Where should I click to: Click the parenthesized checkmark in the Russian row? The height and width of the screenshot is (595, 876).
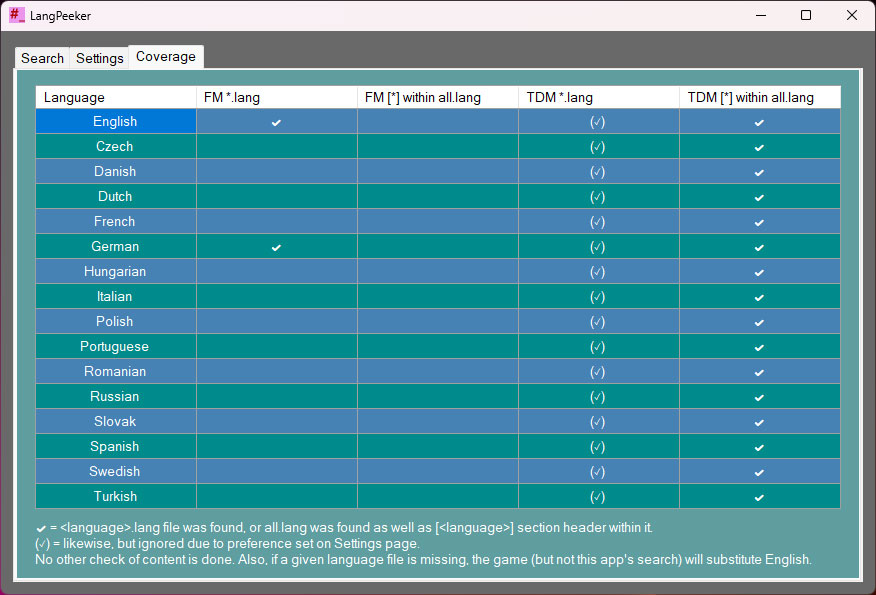click(598, 397)
